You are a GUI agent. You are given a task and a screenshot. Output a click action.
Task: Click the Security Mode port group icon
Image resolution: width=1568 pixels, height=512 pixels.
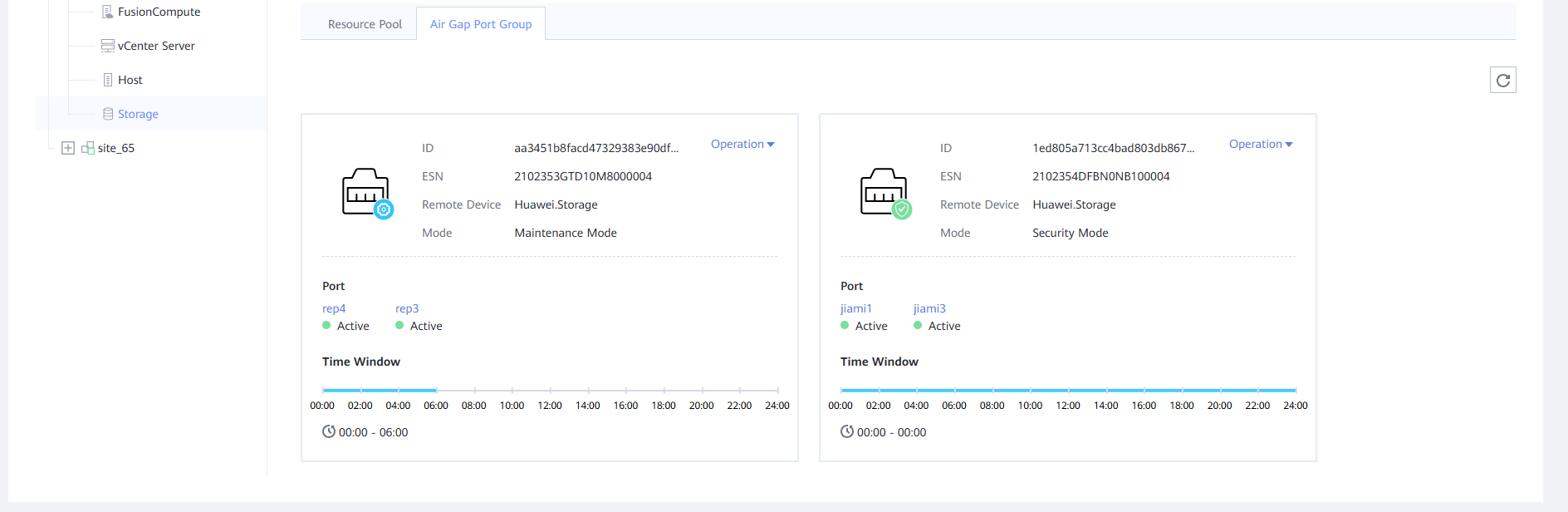click(x=885, y=193)
